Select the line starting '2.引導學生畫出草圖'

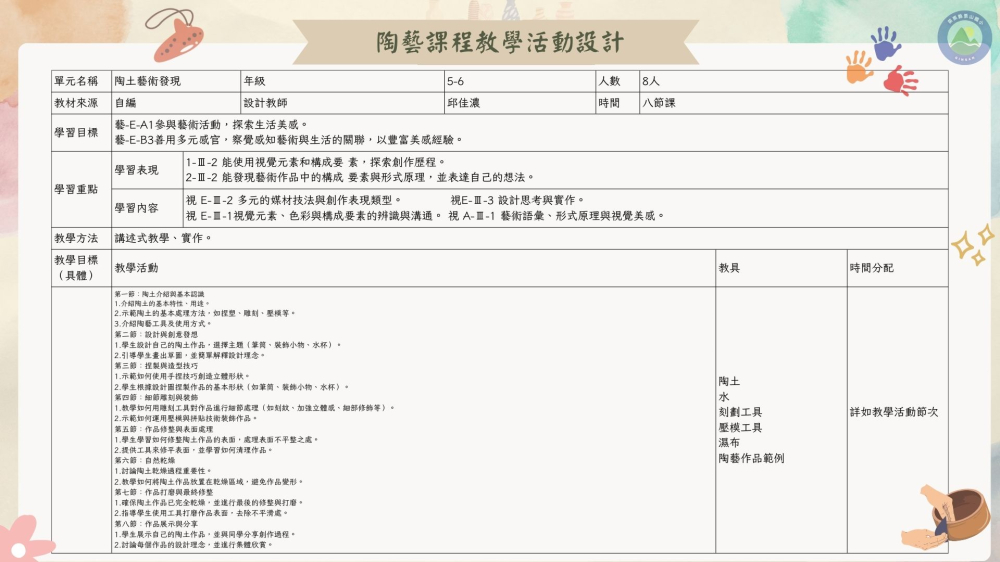[x=190, y=355]
